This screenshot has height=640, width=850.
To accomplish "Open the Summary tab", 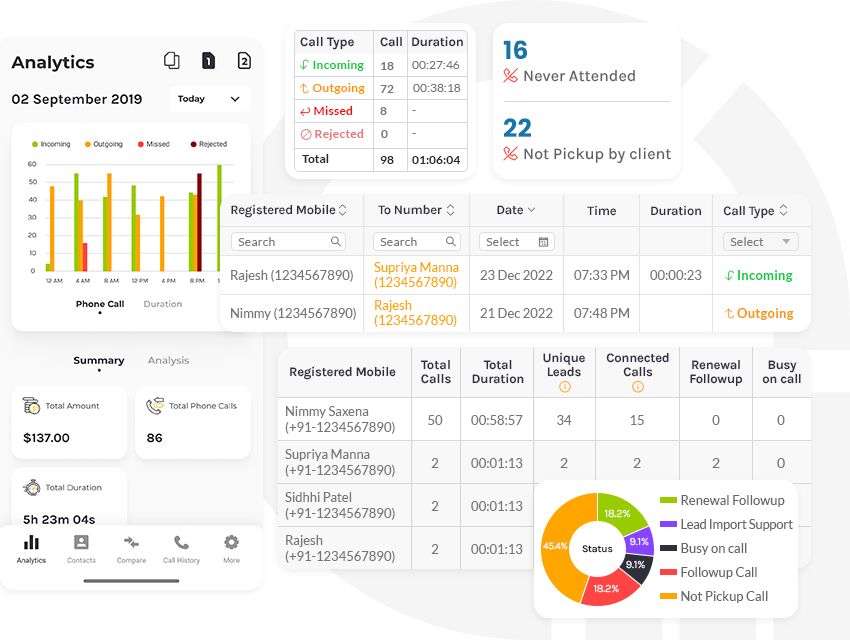I will point(98,360).
